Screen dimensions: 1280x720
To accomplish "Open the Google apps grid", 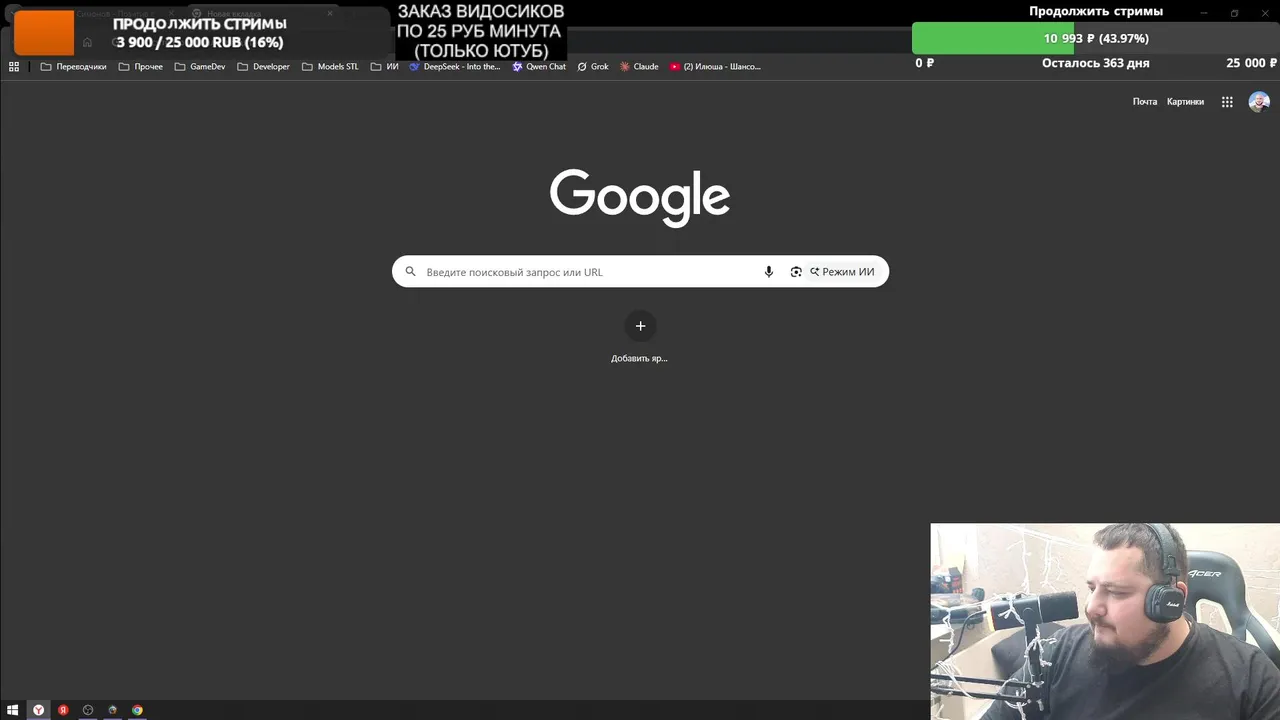I will click(1227, 102).
